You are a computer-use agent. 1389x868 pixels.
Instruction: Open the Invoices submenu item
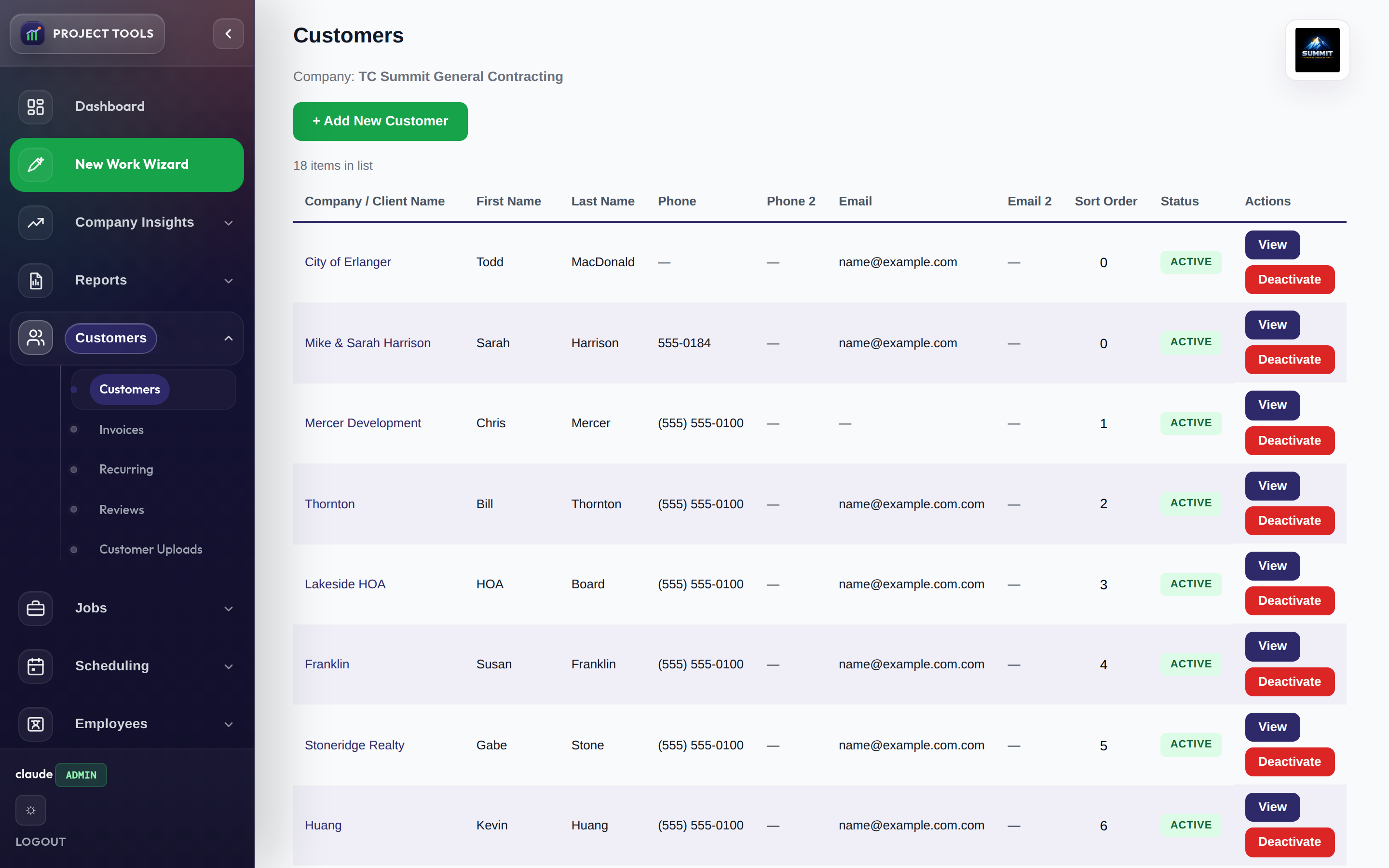coord(122,429)
